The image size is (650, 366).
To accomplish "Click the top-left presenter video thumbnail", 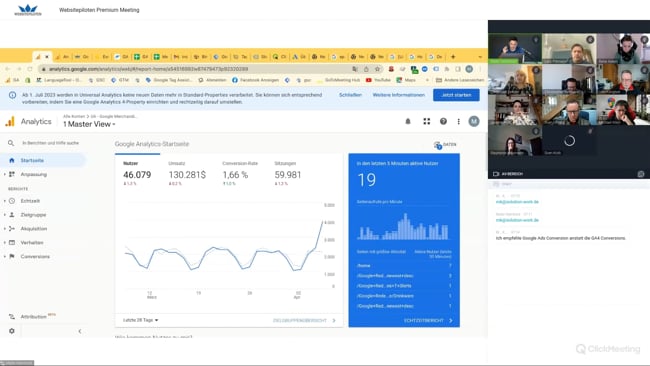I will coord(515,48).
